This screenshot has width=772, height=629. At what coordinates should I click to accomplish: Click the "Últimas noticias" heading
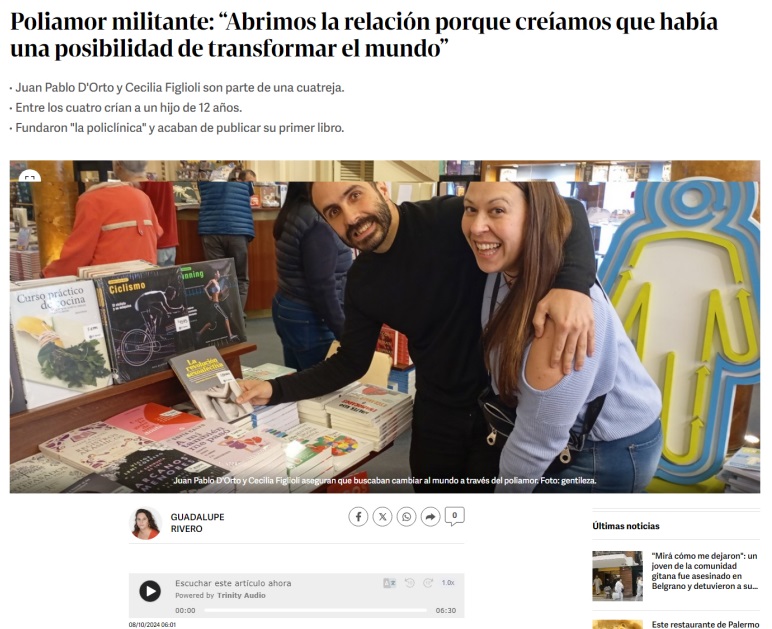[x=626, y=526]
